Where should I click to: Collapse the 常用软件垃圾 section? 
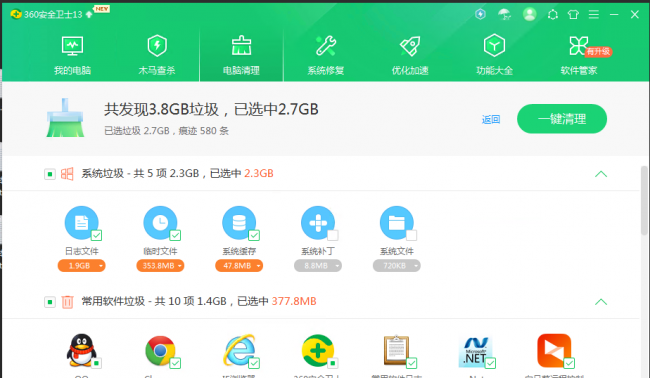click(x=601, y=302)
